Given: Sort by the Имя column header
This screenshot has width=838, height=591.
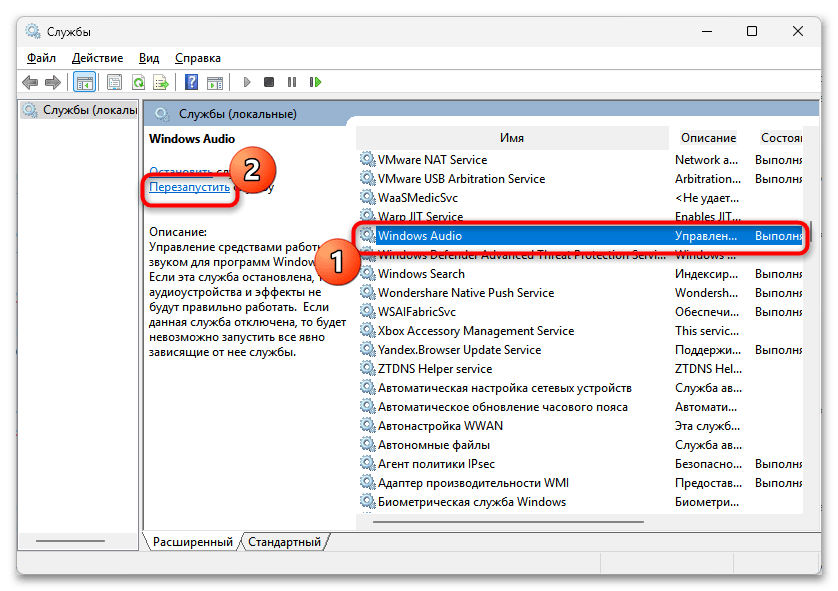Looking at the screenshot, I should [511, 138].
